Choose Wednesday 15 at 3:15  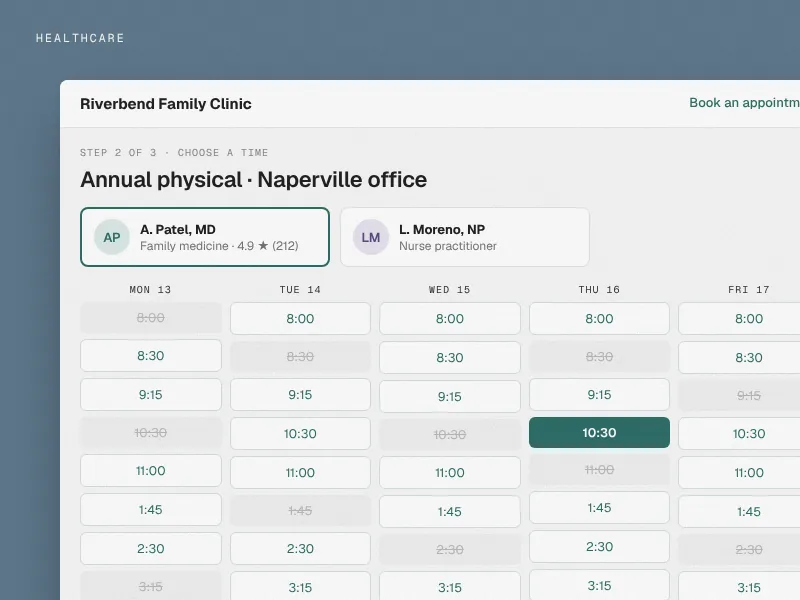[450, 587]
